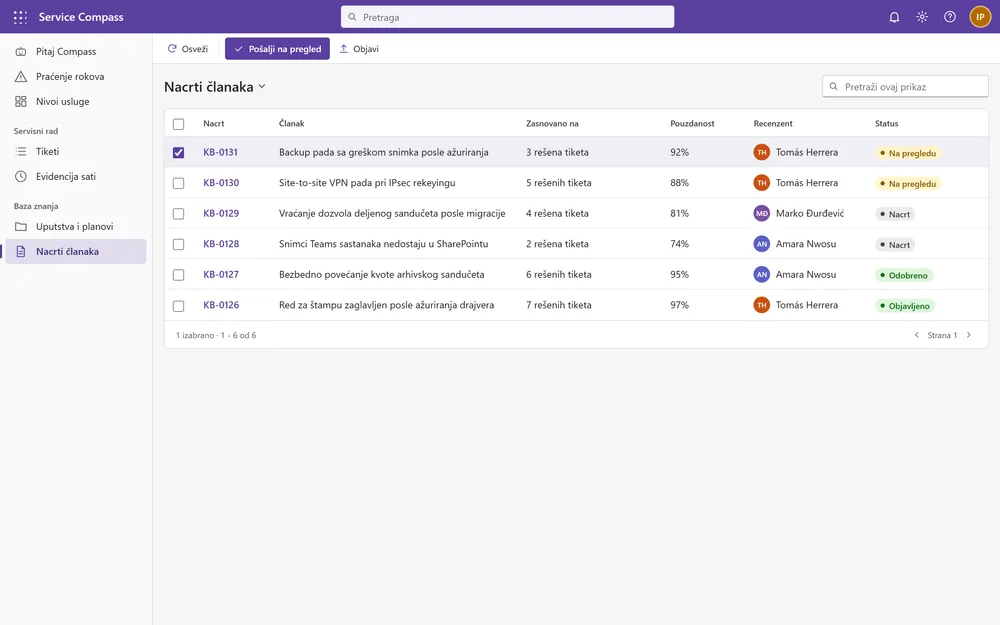Focus the Pretraži ovaj prikaz field
Viewport: 1000px width, 625px height.
pyautogui.click(x=905, y=87)
